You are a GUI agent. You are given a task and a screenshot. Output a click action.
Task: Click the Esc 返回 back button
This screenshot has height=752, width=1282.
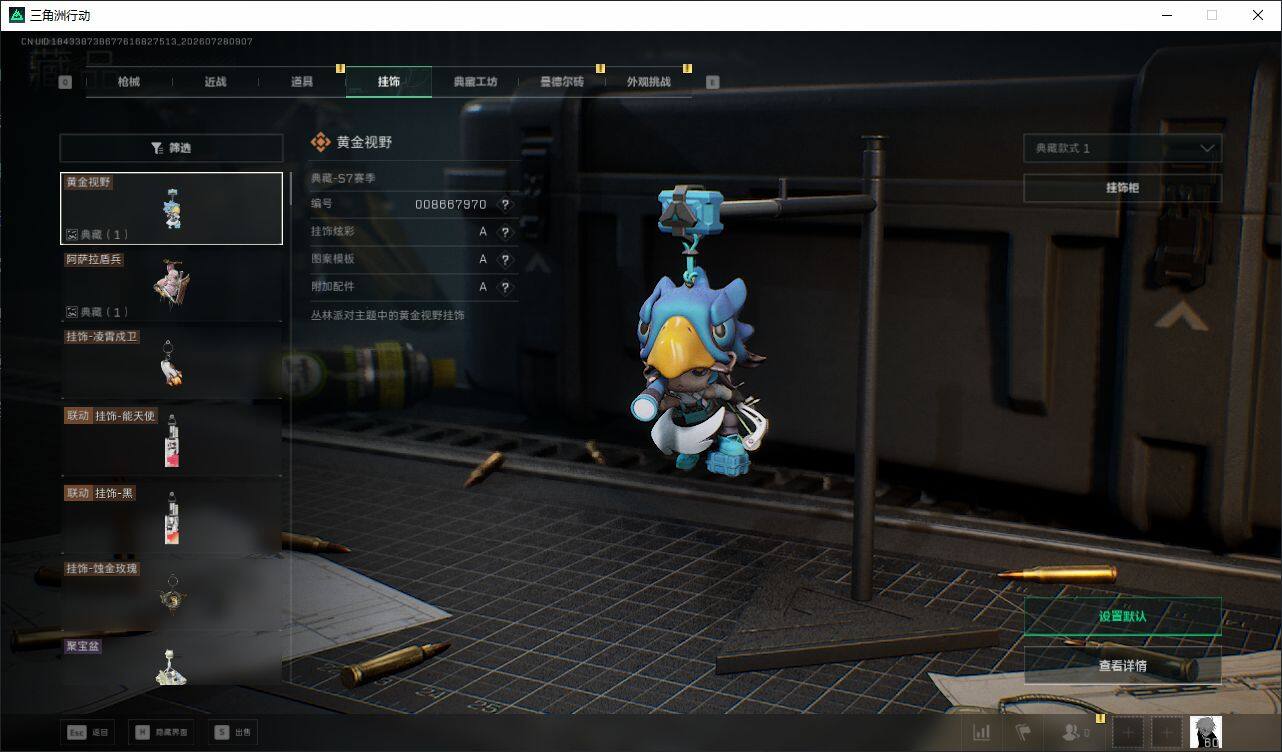(87, 732)
